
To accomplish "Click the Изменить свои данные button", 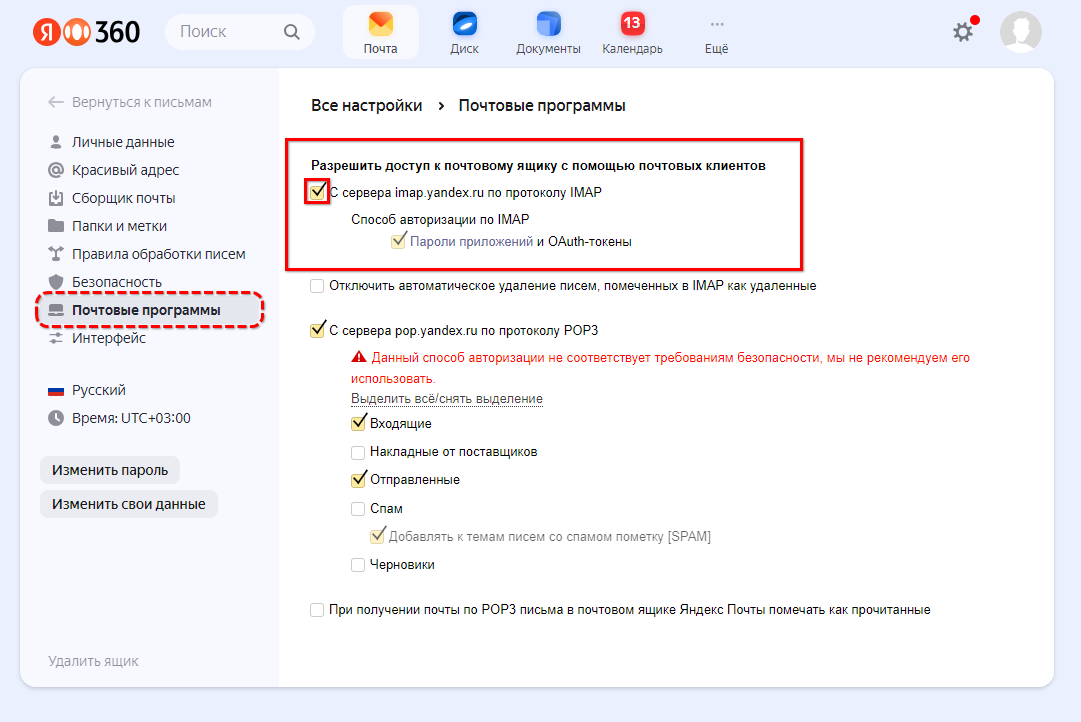I will coord(129,504).
